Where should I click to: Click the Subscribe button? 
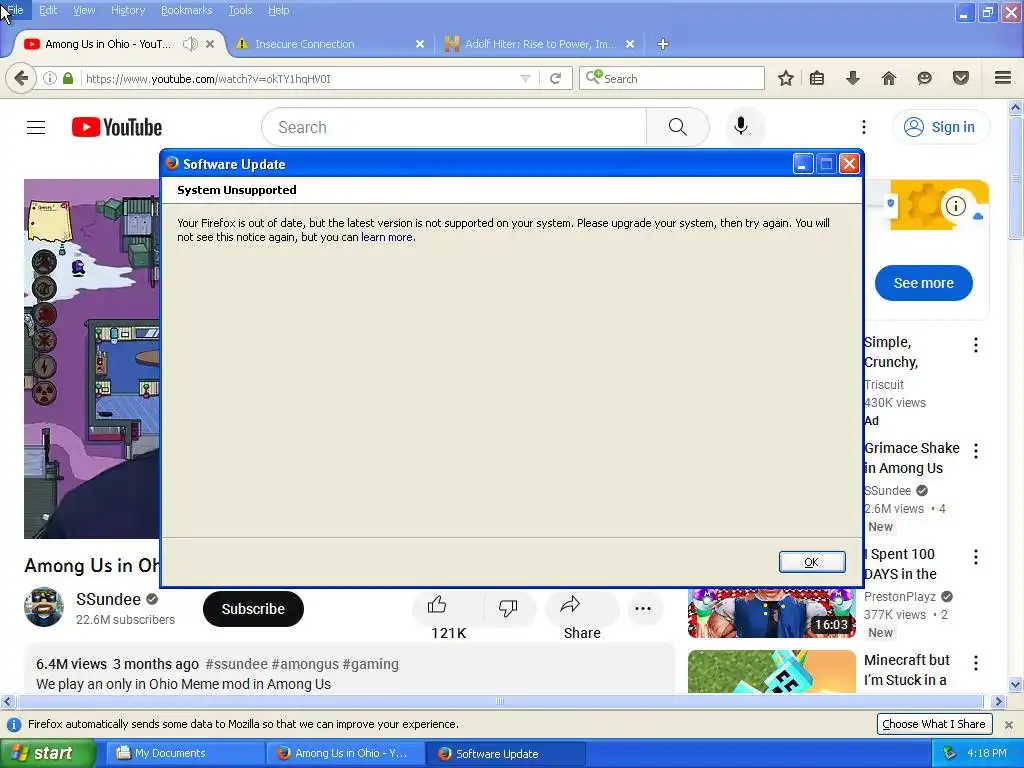253,609
